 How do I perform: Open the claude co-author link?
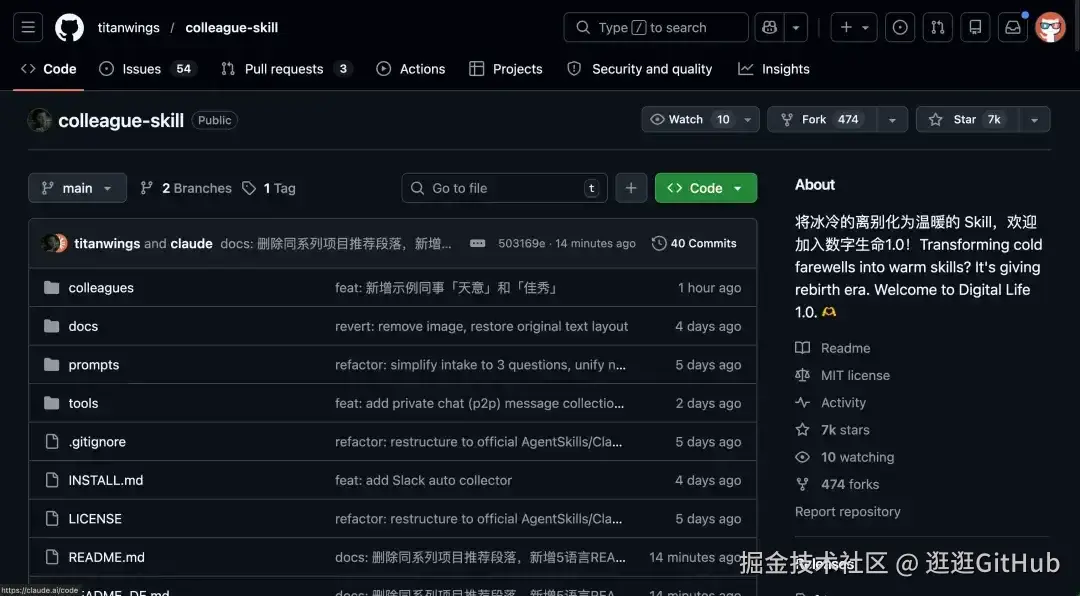(x=191, y=243)
